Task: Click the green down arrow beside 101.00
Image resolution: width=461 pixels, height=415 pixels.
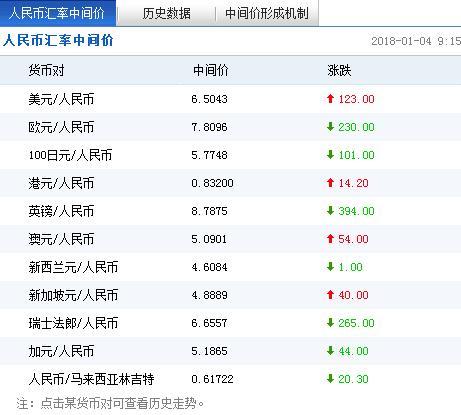Action: (x=330, y=155)
